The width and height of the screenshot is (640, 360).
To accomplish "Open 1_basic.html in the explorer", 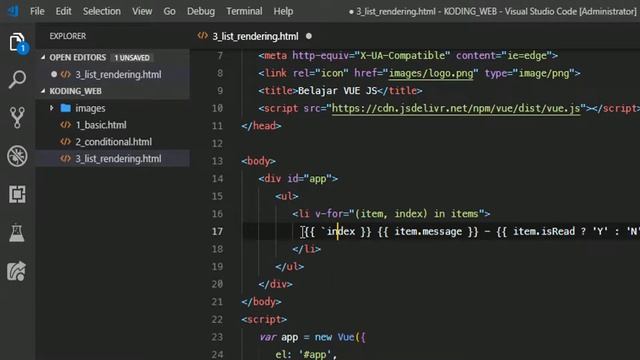I will pyautogui.click(x=101, y=125).
